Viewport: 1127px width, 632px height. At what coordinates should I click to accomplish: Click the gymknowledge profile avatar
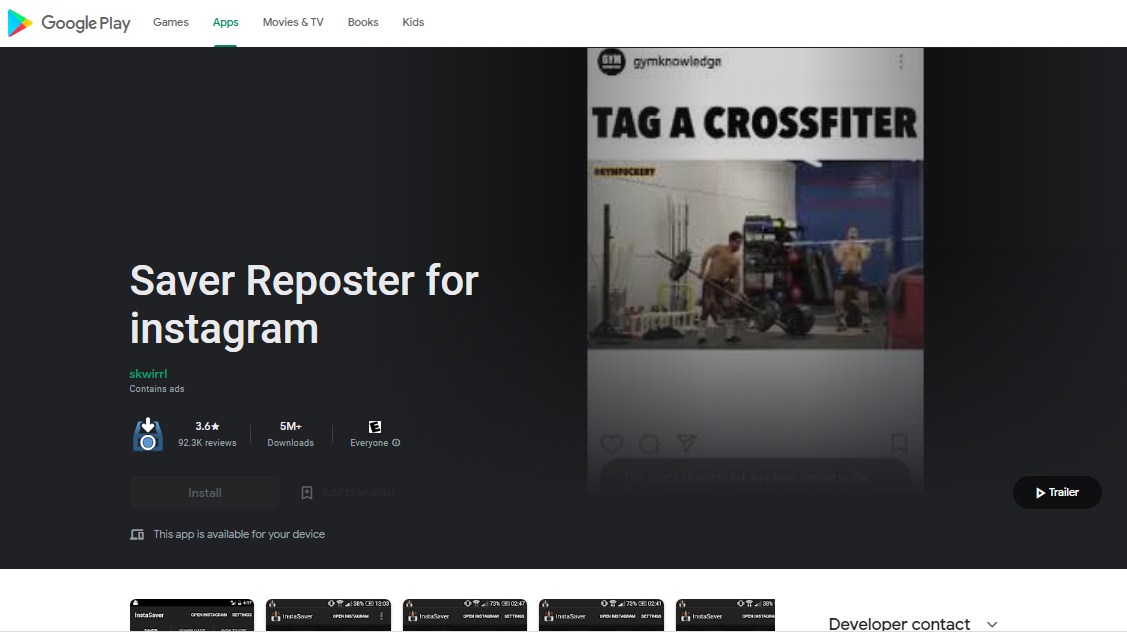point(611,62)
